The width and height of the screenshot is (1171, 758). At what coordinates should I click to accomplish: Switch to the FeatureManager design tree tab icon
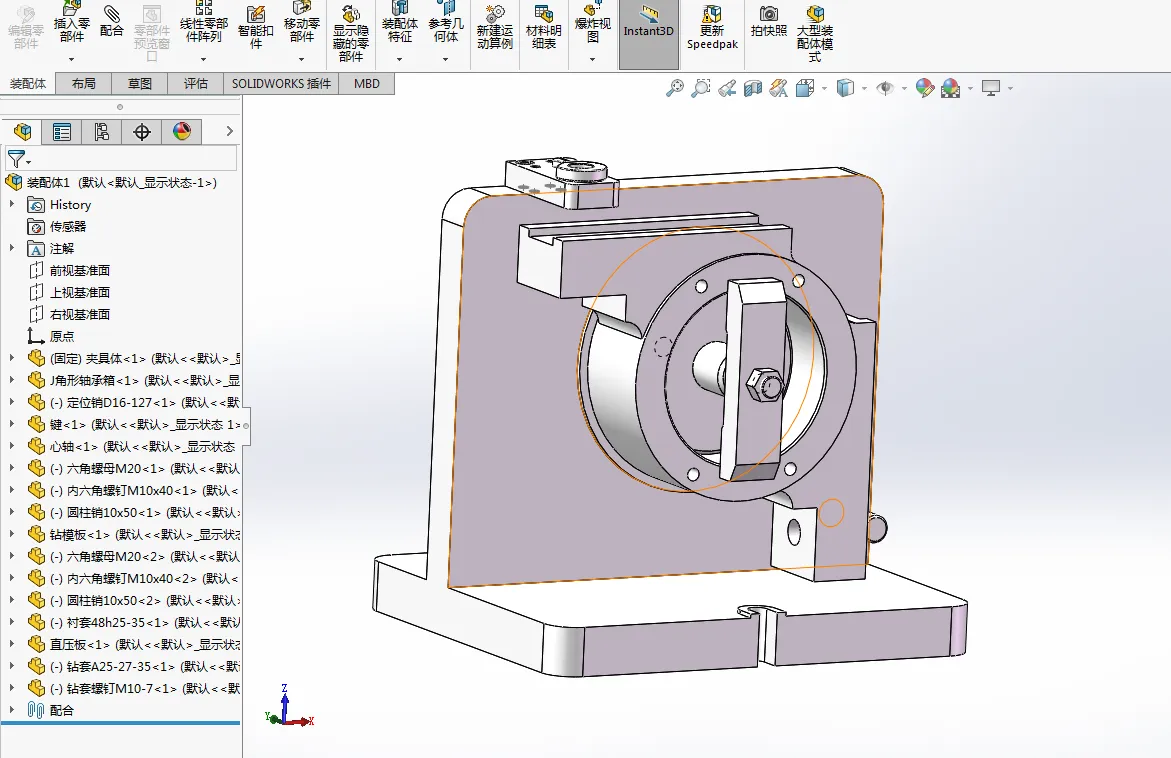[22, 132]
